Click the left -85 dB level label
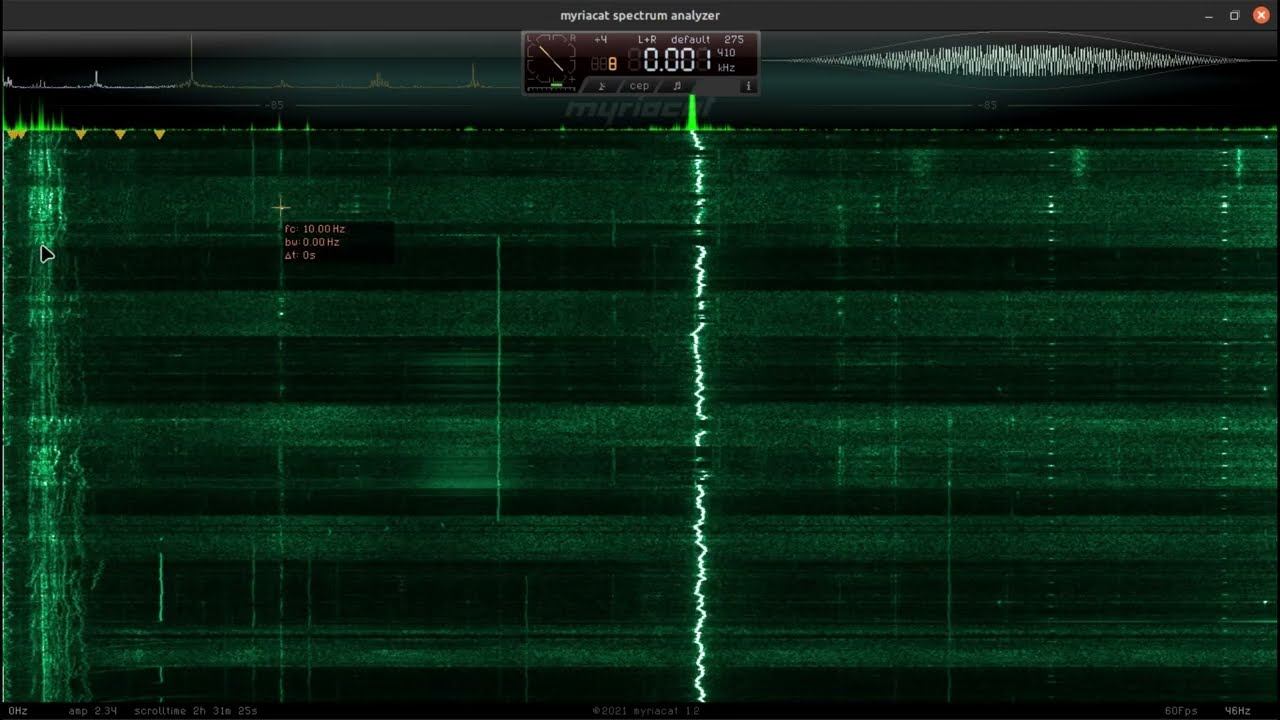Screen dimensions: 1280x720 [x=274, y=105]
